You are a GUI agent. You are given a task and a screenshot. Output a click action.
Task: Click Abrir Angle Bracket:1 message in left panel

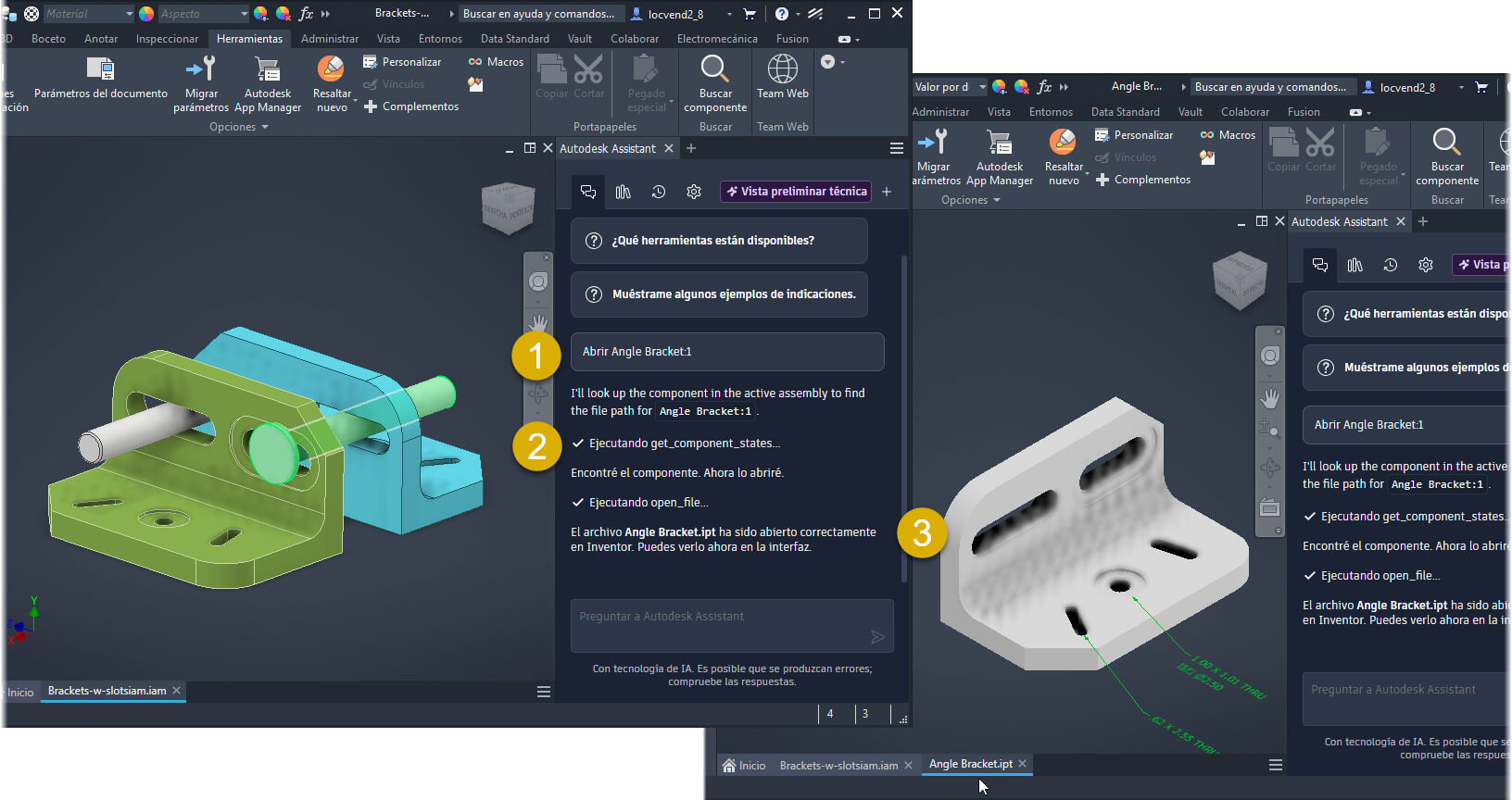tap(727, 352)
